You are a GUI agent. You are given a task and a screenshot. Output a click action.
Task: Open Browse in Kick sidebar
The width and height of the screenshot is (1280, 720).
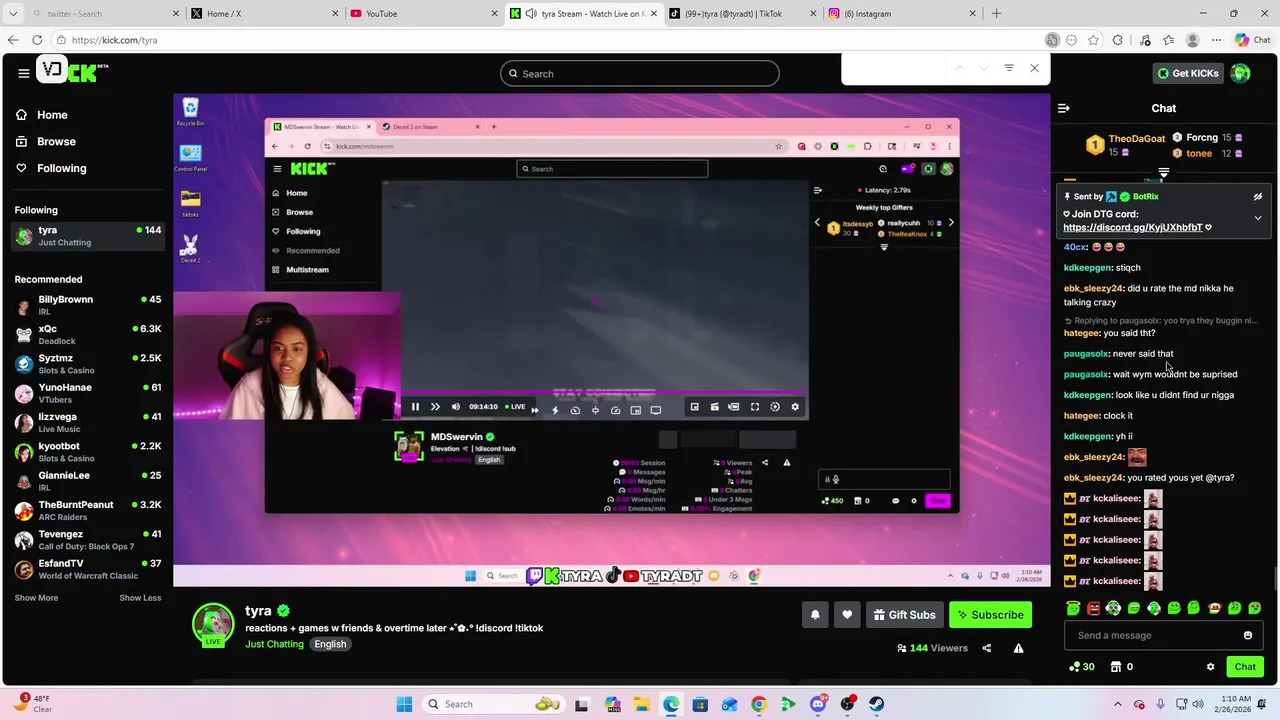pyautogui.click(x=56, y=142)
